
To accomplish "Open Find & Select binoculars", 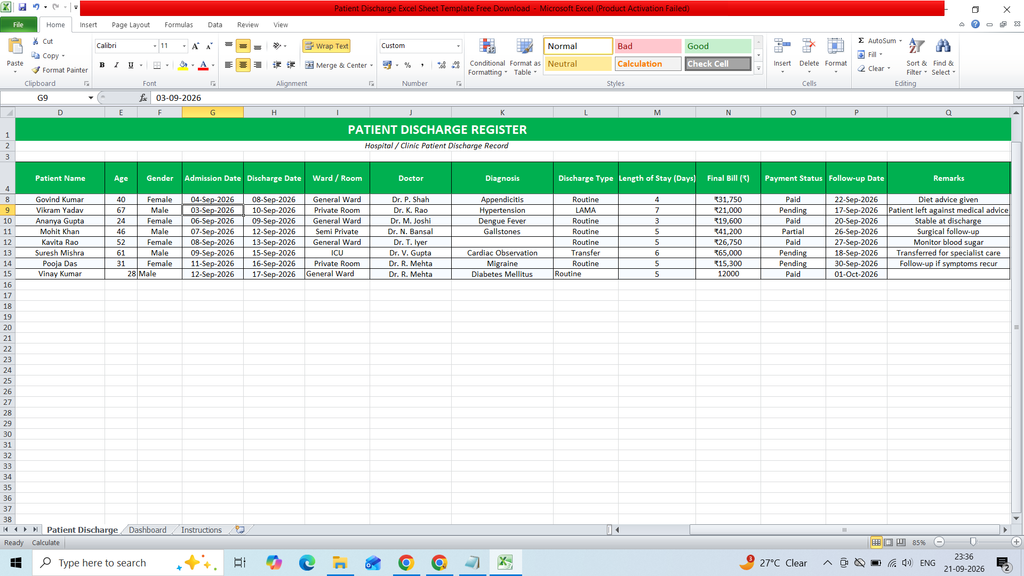I will 942,56.
